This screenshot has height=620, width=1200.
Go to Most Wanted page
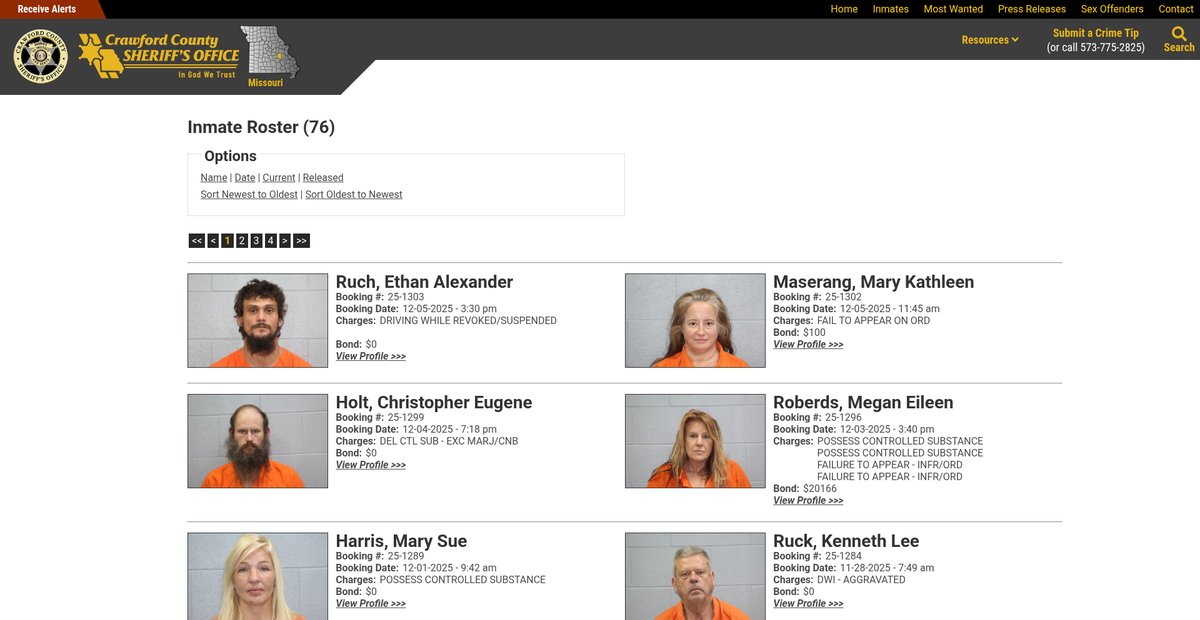click(953, 9)
